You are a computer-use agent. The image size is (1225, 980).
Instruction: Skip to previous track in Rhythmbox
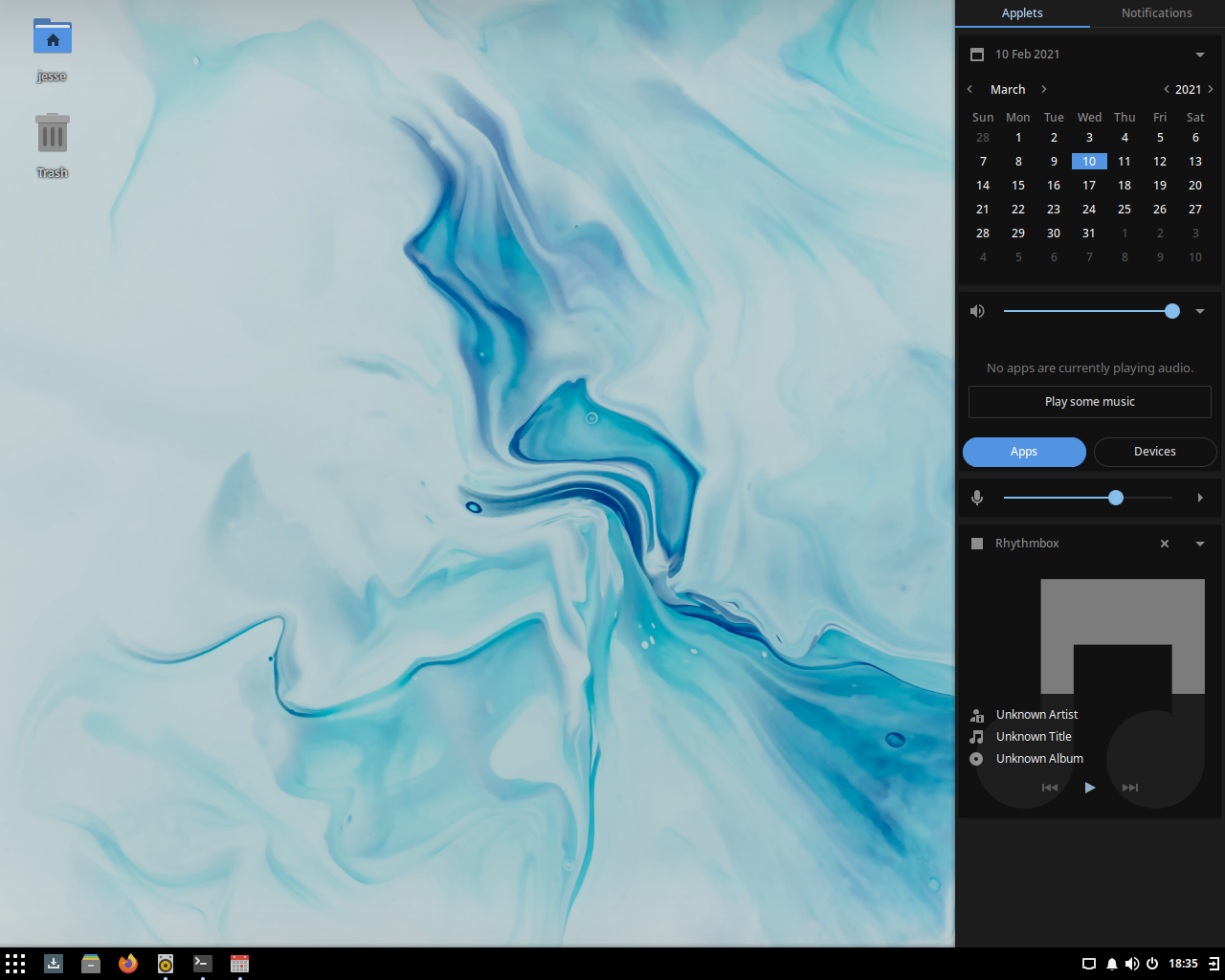point(1050,788)
